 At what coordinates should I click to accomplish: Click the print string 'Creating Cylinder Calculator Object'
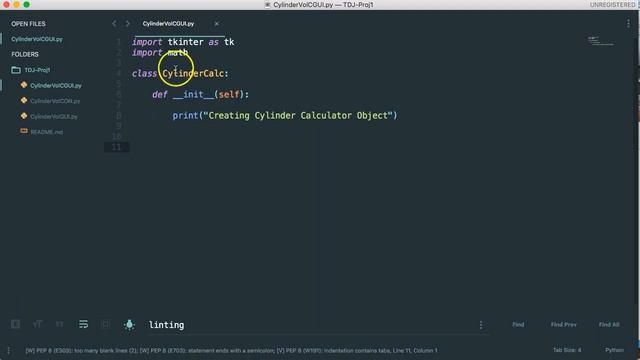coord(298,116)
